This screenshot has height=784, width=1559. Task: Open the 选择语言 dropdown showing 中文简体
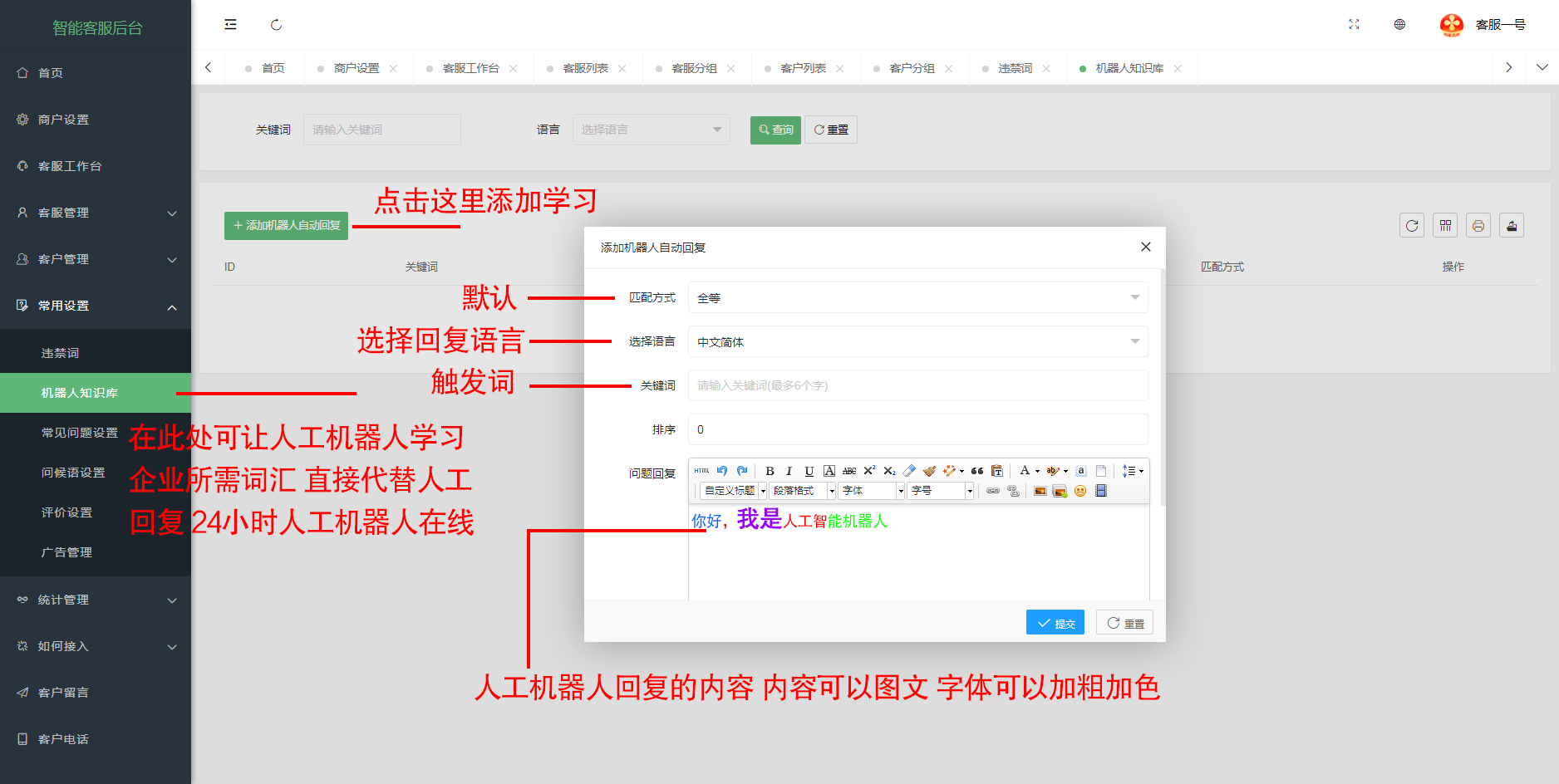pyautogui.click(x=917, y=341)
